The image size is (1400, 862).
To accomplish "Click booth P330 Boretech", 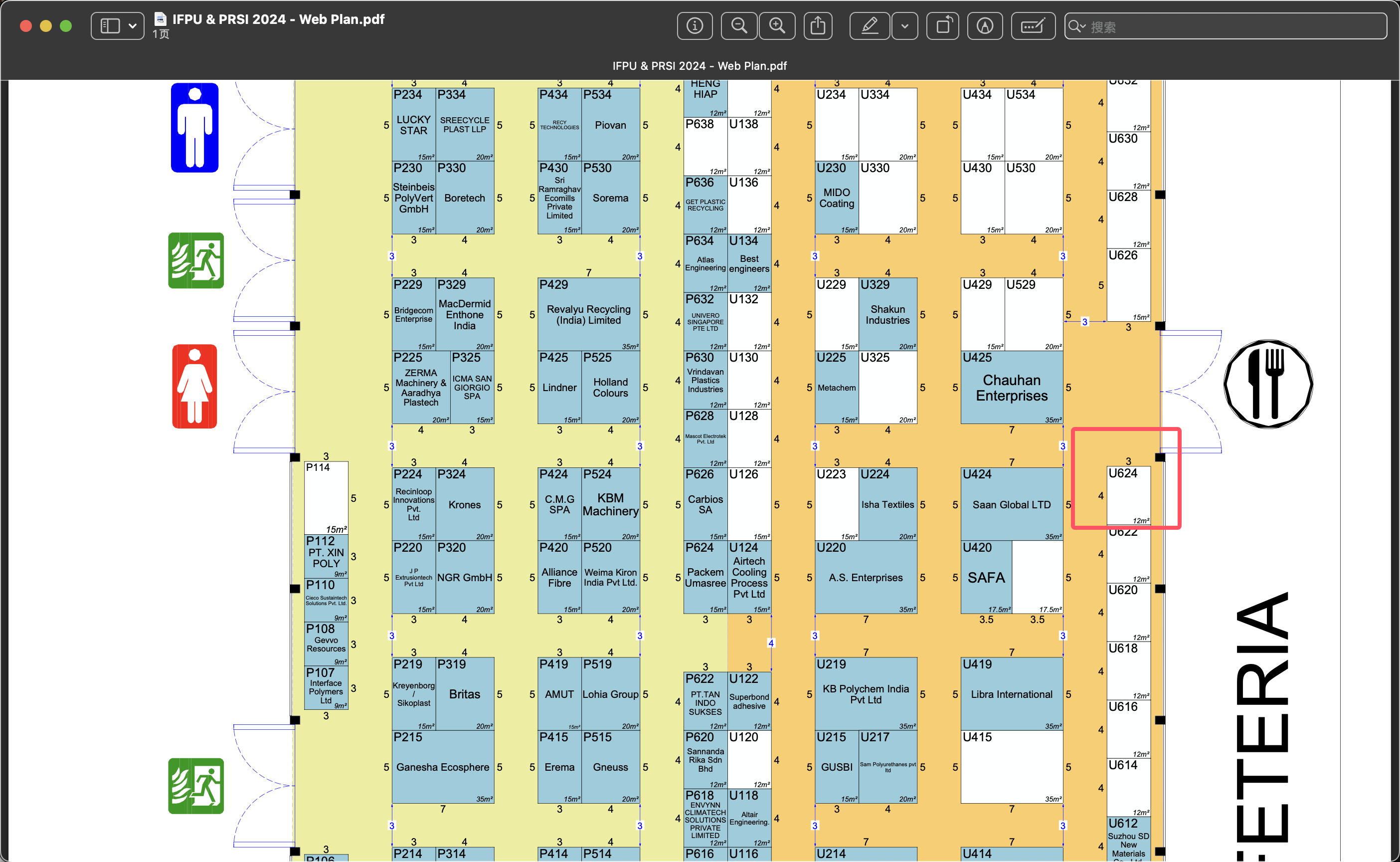I will pyautogui.click(x=465, y=198).
